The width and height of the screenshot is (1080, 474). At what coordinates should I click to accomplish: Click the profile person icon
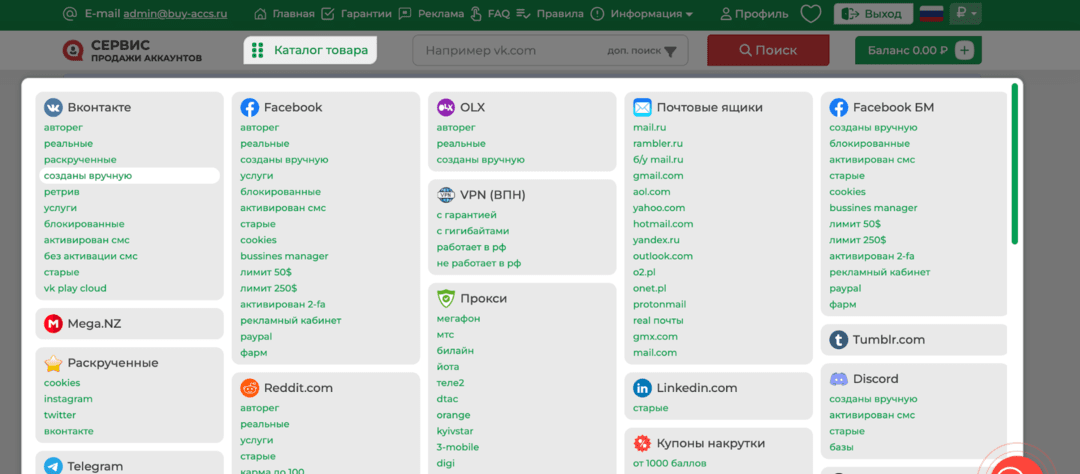point(726,14)
